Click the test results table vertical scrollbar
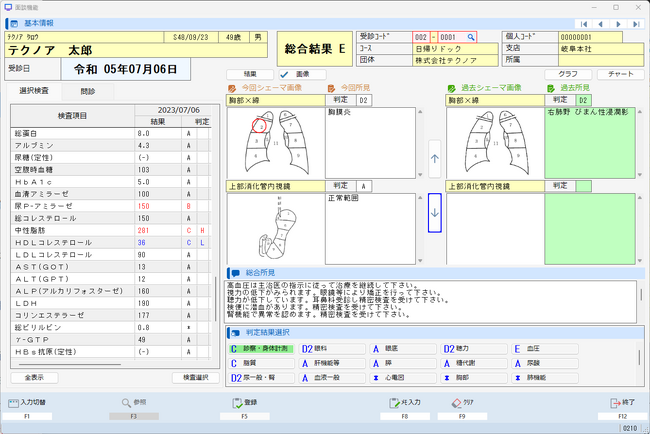The height and width of the screenshot is (435, 650). click(x=215, y=299)
